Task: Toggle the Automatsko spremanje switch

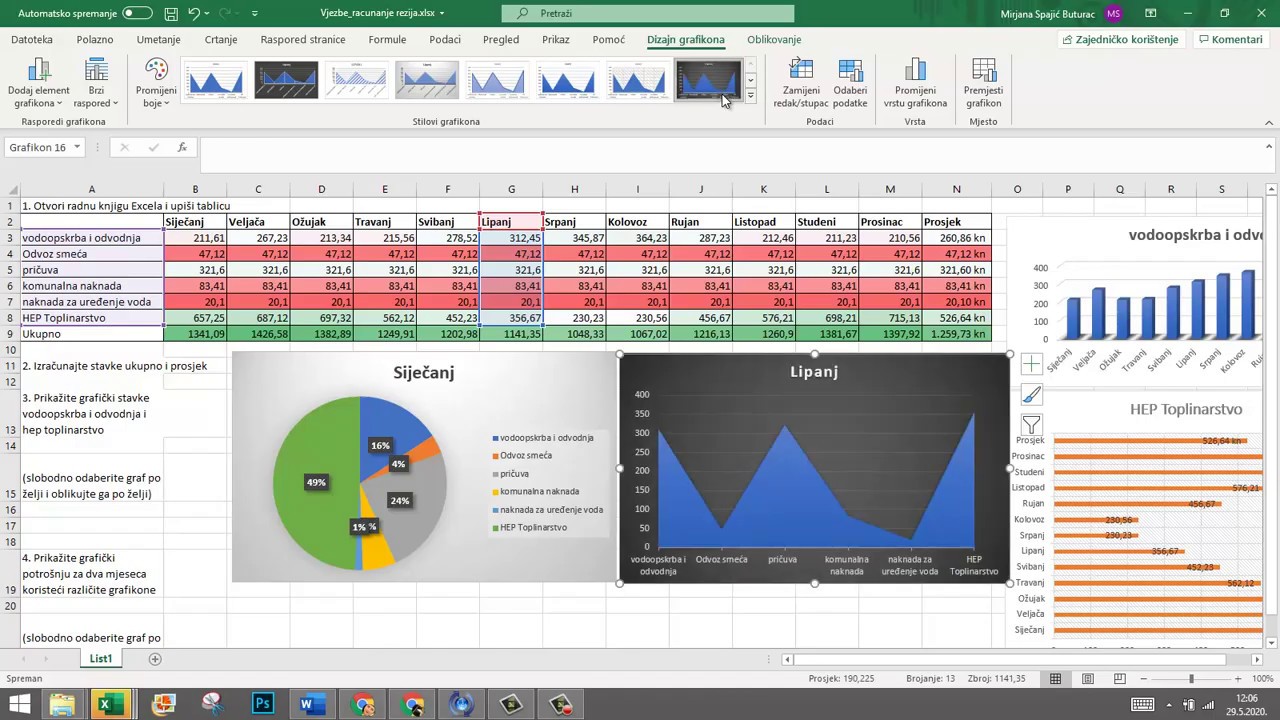Action: pyautogui.click(x=137, y=14)
